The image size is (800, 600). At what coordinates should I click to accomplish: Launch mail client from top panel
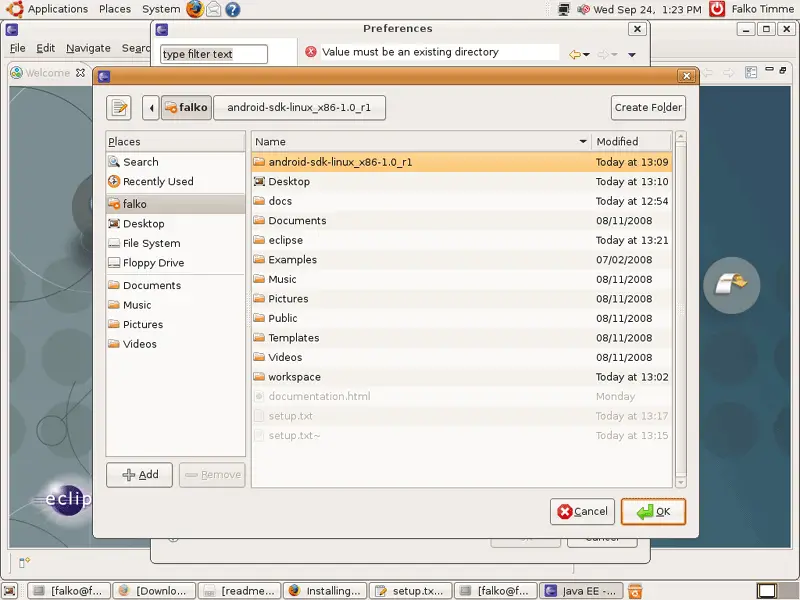click(213, 9)
